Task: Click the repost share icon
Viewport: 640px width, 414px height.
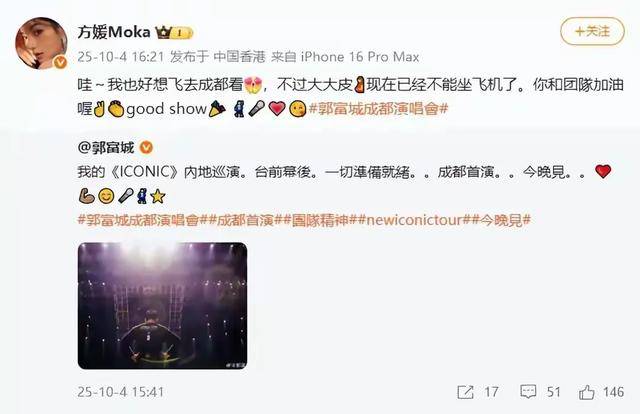Action: click(465, 392)
